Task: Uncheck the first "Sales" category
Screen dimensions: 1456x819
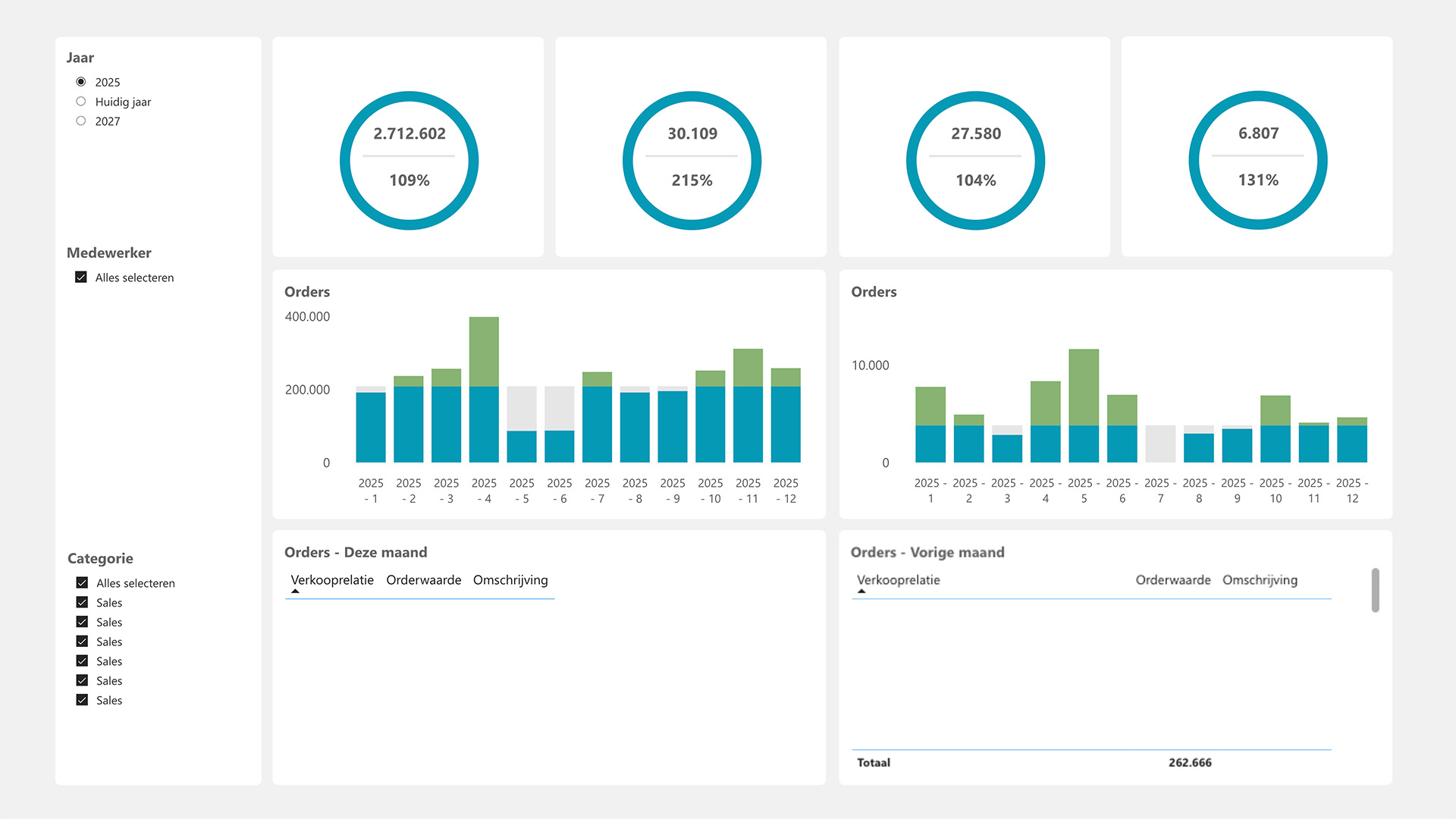Action: [82, 602]
